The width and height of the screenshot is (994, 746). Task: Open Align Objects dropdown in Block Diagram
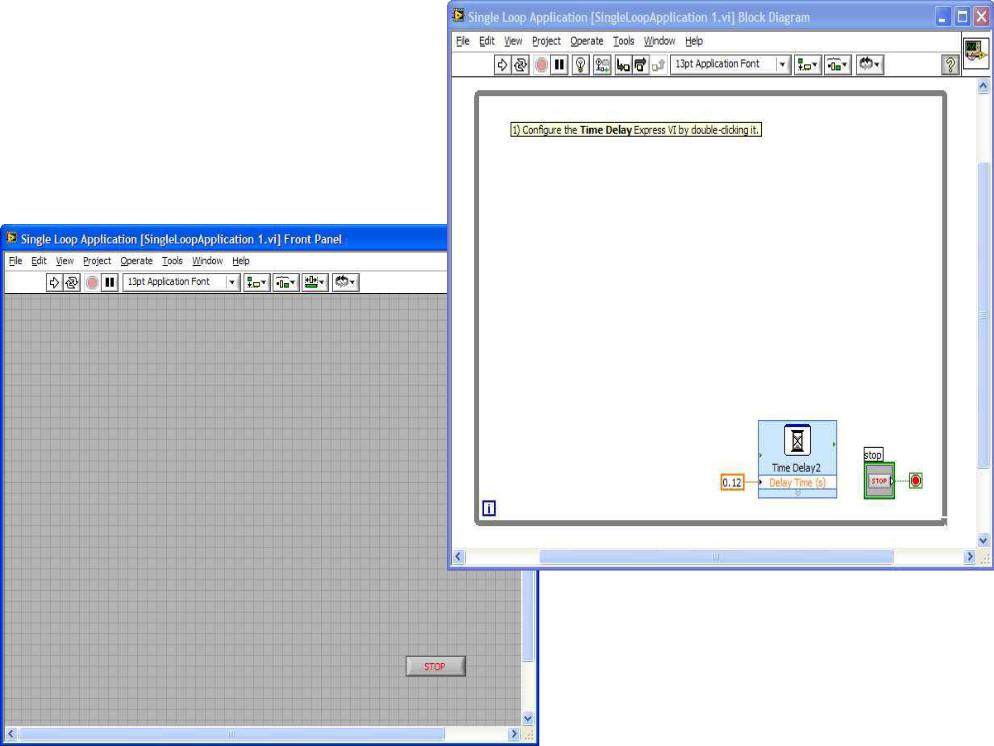(x=807, y=65)
